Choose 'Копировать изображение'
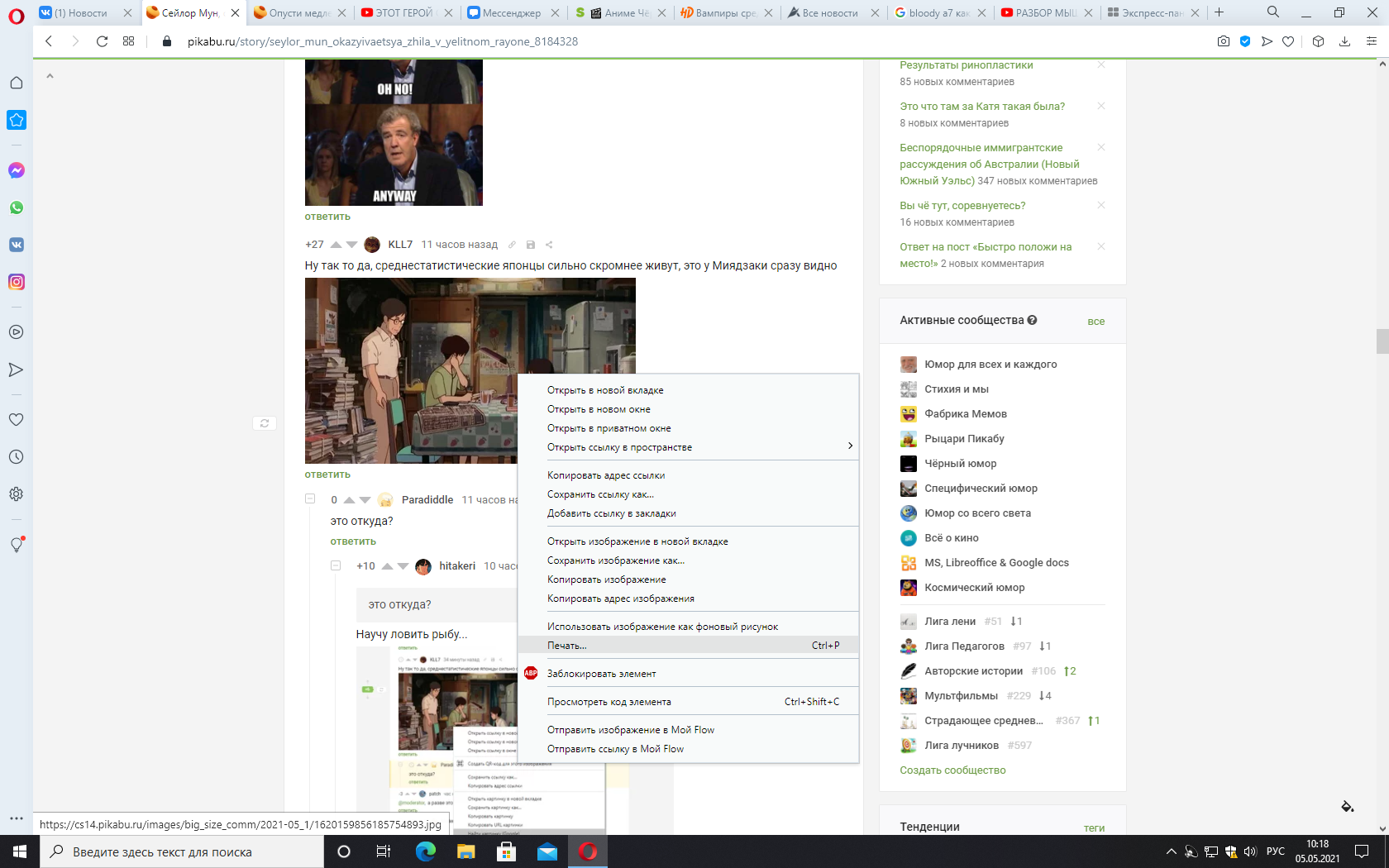This screenshot has height=868, width=1389. click(x=688, y=579)
